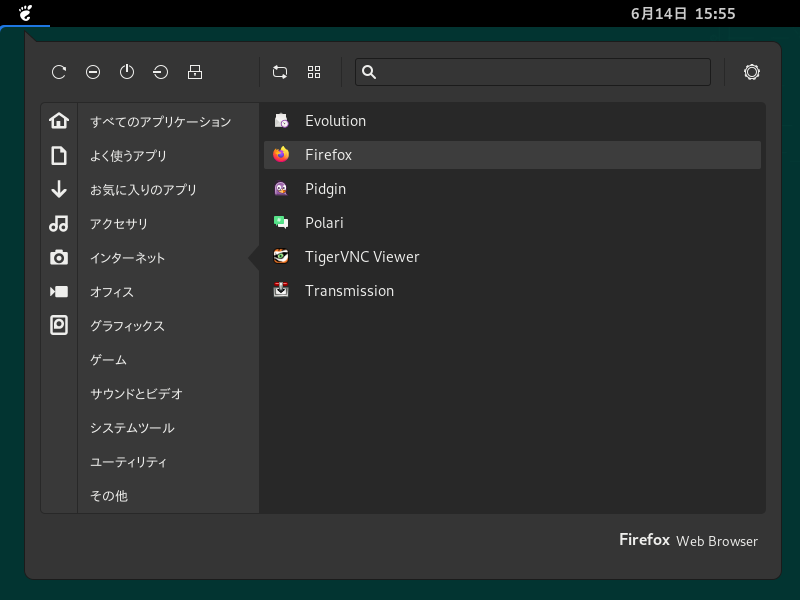Click the suspend circle-minus icon
This screenshot has width=800, height=600.
click(93, 72)
